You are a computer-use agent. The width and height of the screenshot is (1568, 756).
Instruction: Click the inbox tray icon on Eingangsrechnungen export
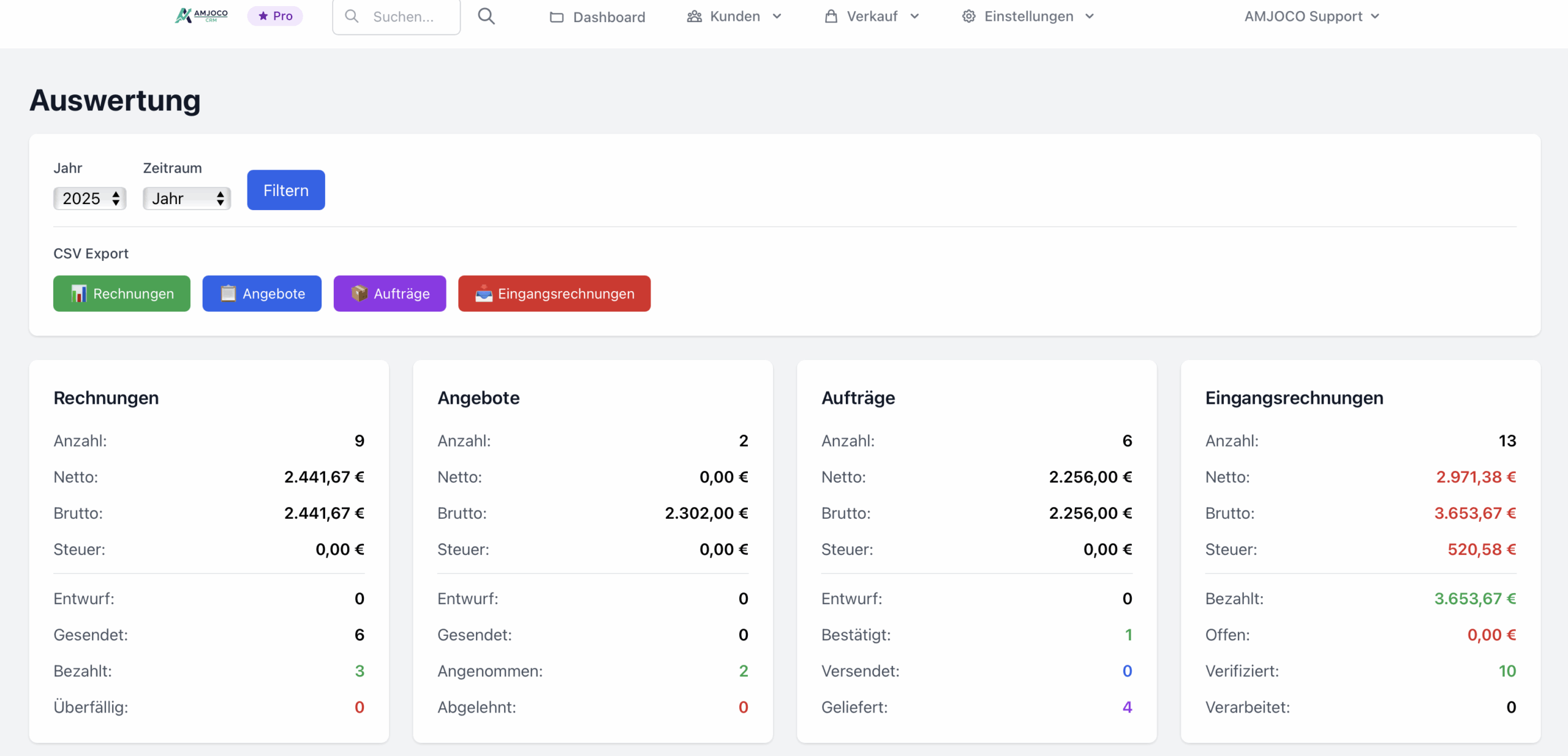(x=483, y=294)
